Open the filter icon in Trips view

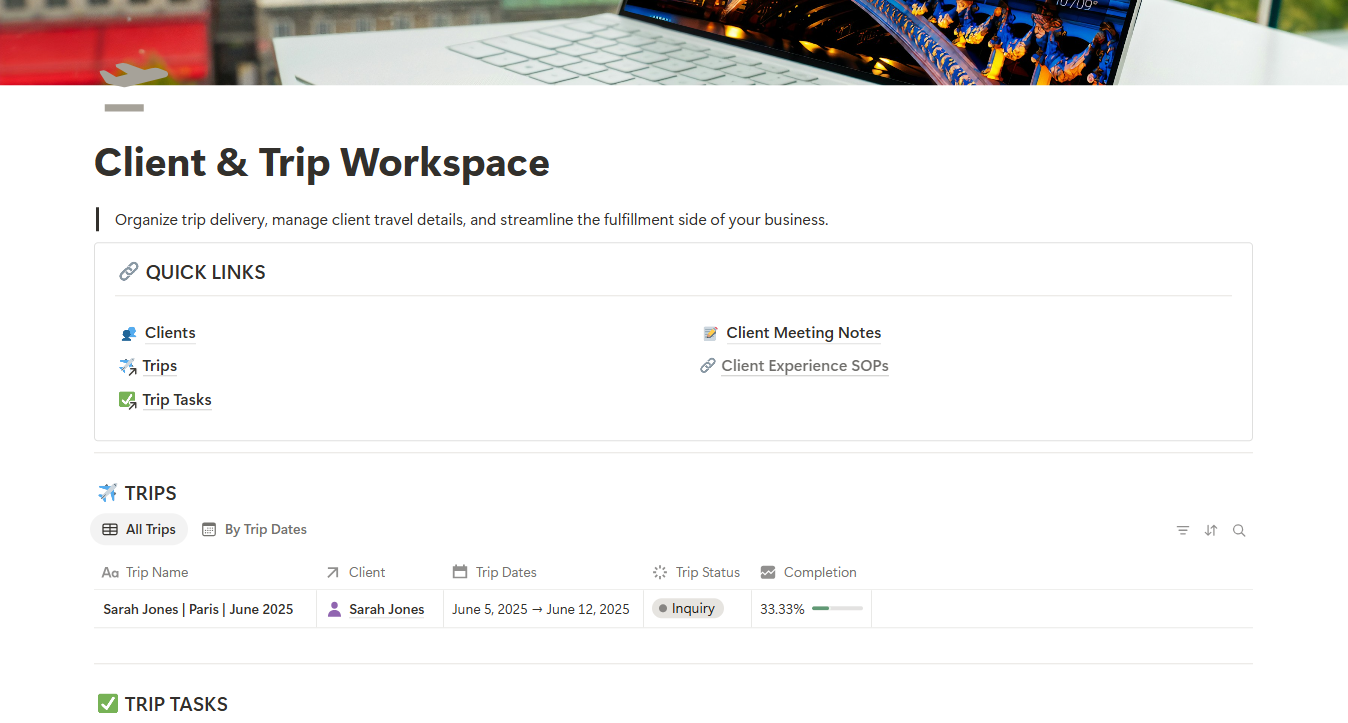click(1183, 531)
